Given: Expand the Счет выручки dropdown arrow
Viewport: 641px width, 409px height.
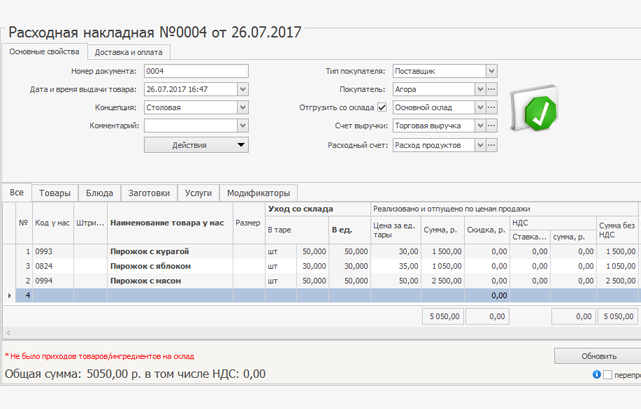Looking at the screenshot, I should [x=480, y=126].
